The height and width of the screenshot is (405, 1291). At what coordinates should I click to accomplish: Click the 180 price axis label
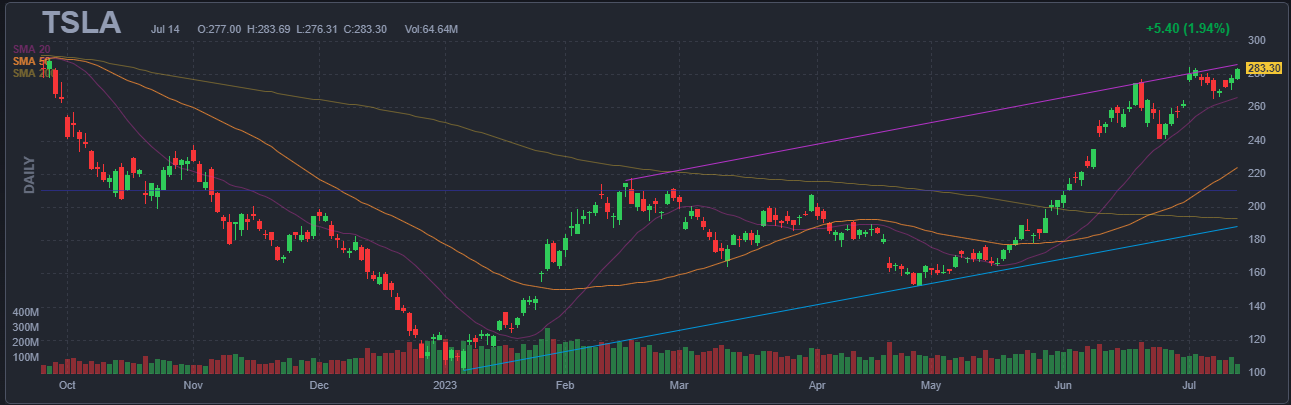[x=1256, y=240]
